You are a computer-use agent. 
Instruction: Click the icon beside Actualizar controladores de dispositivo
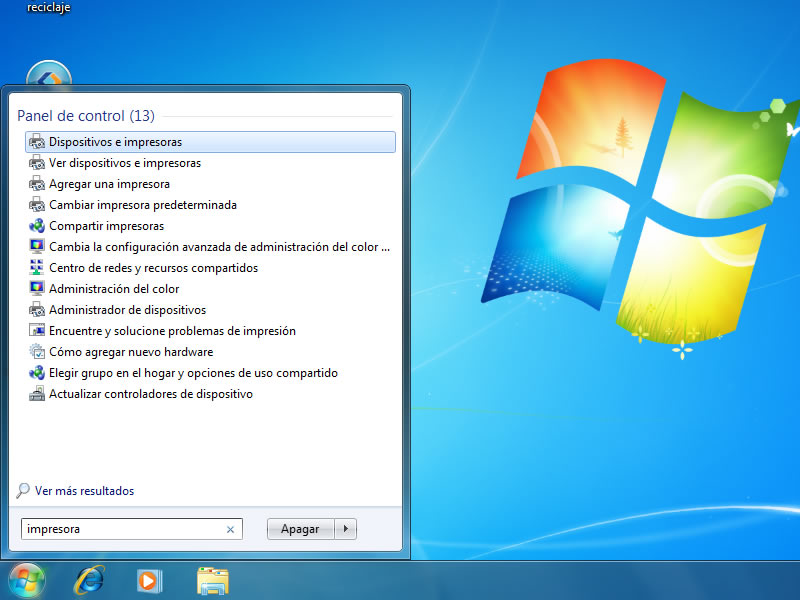pos(37,393)
